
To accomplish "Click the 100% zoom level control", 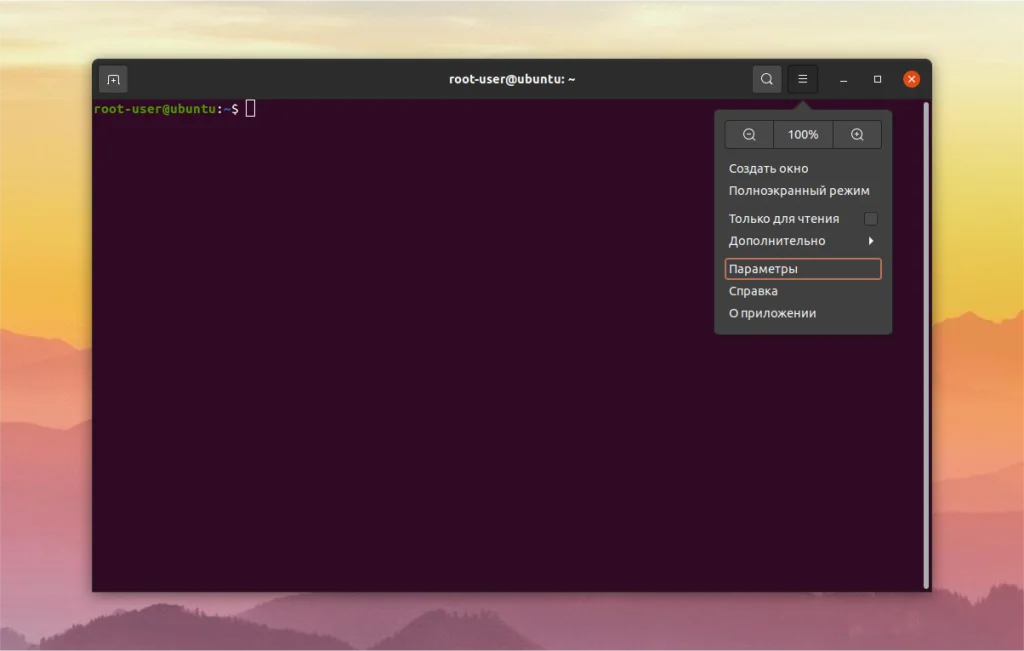I will (x=803, y=134).
